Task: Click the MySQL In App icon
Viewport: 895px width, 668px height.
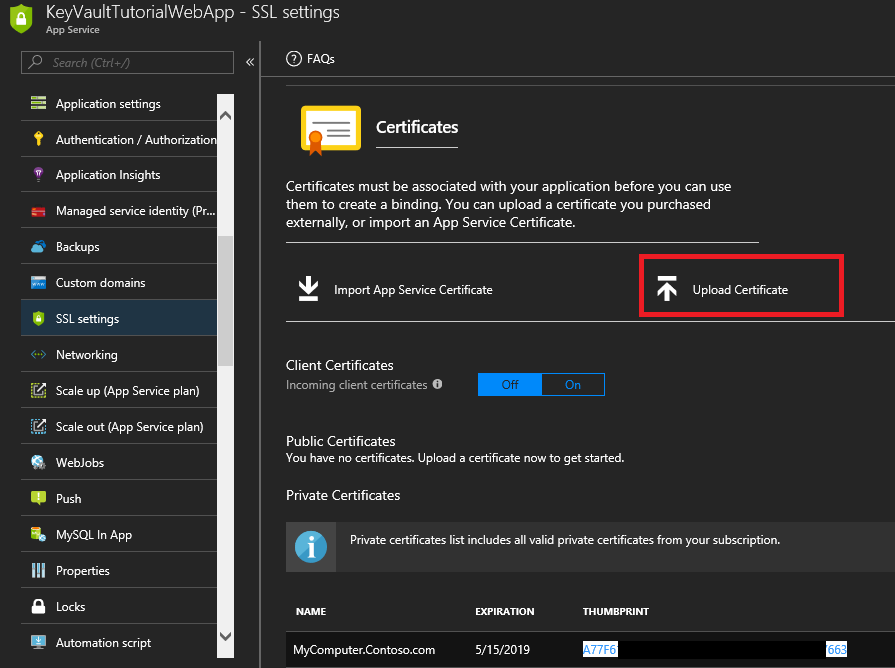Action: point(38,534)
